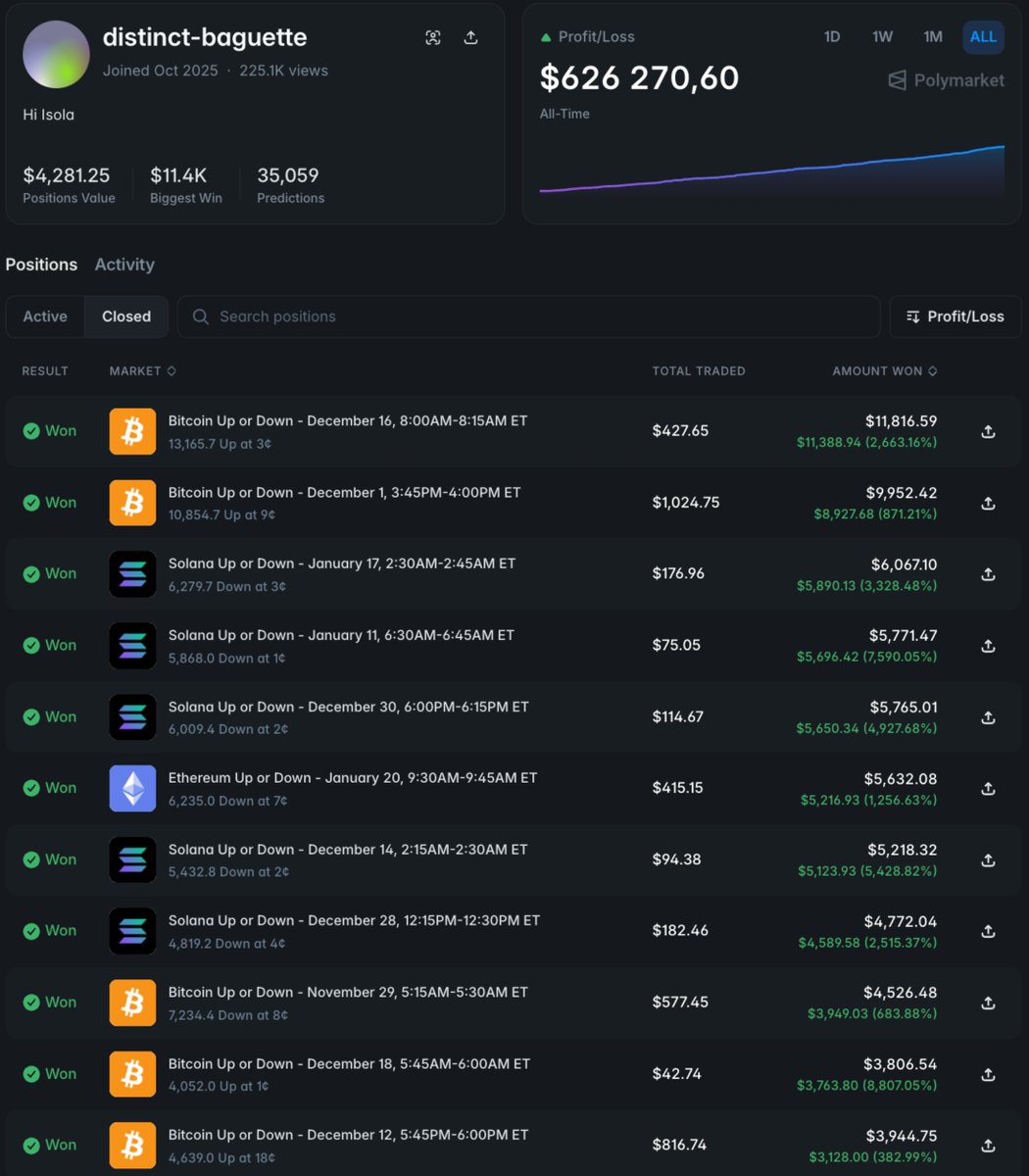Image resolution: width=1029 pixels, height=1176 pixels.
Task: Click Ethereum icon for January 20 market
Action: pyautogui.click(x=132, y=788)
